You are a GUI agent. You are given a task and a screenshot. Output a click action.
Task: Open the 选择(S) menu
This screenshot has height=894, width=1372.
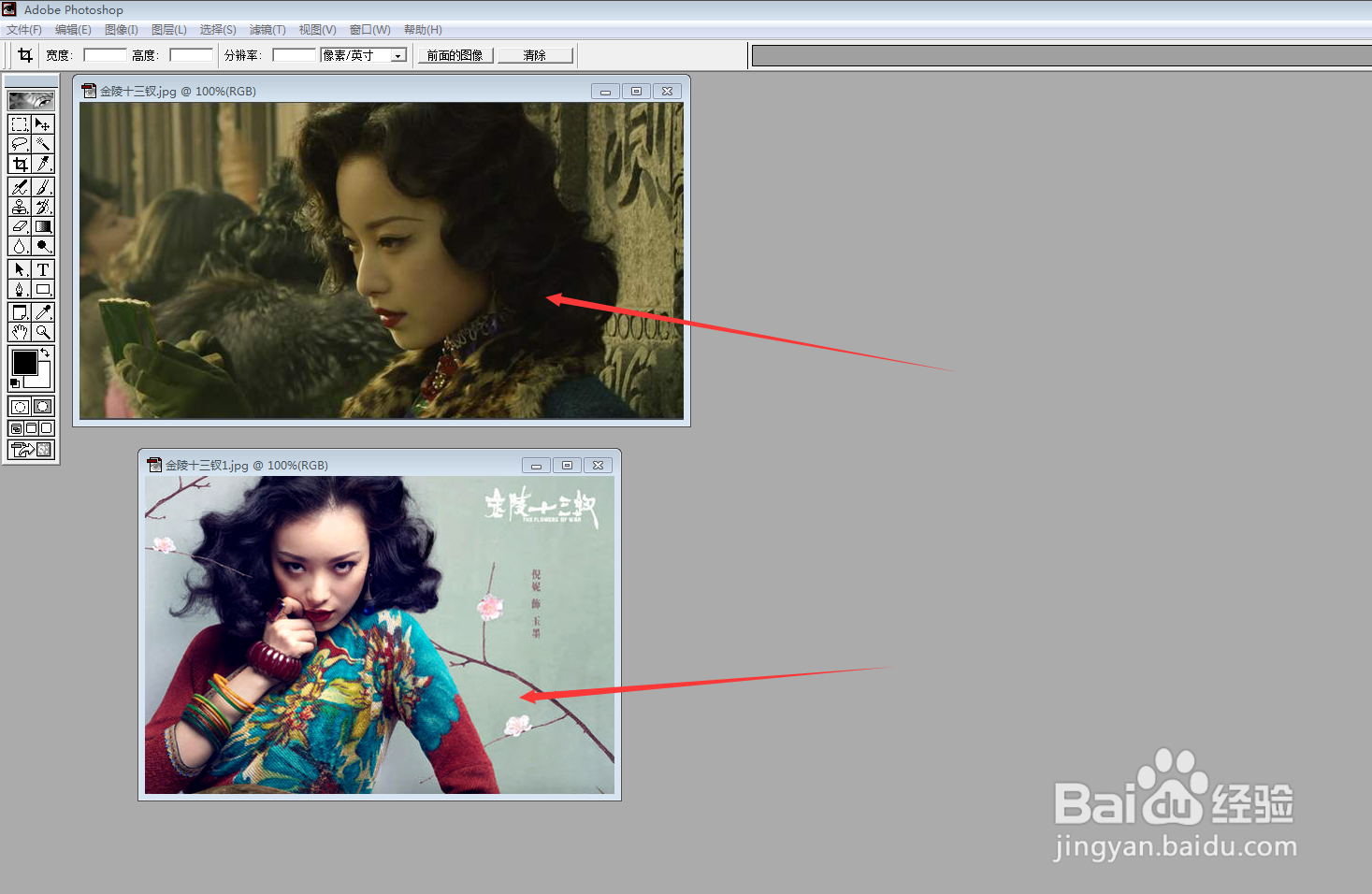[218, 30]
